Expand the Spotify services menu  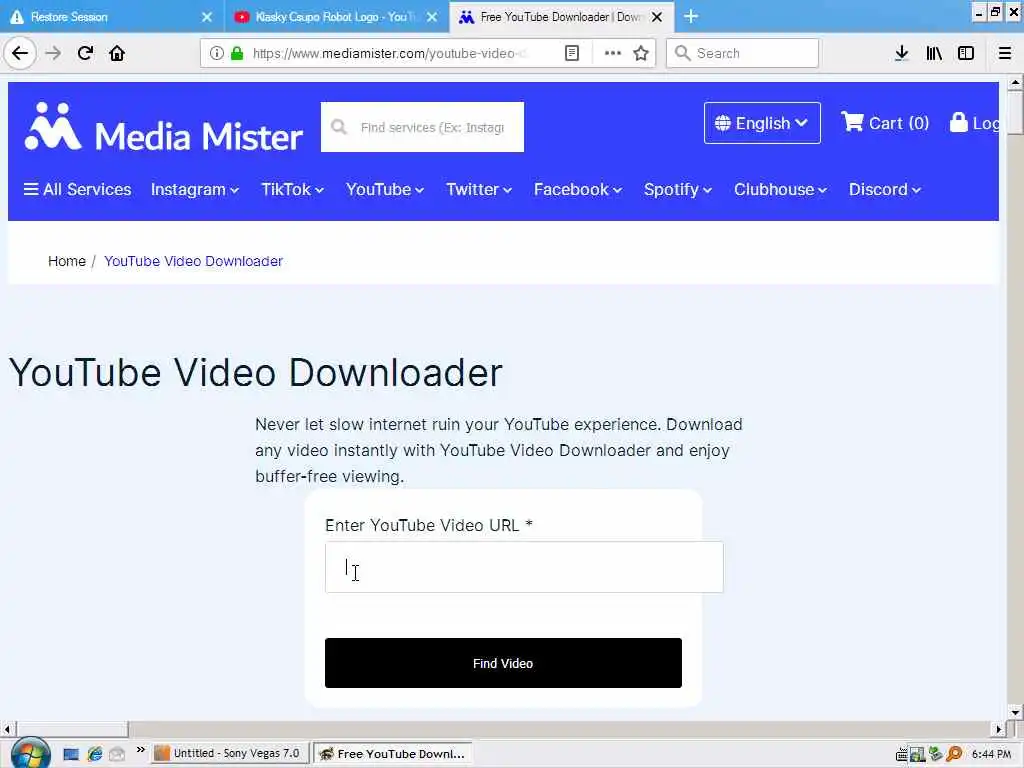(677, 189)
